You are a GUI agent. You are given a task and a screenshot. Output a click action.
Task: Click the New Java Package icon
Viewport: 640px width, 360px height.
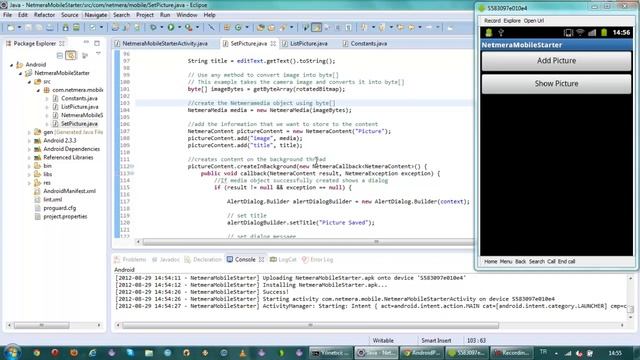point(227,27)
